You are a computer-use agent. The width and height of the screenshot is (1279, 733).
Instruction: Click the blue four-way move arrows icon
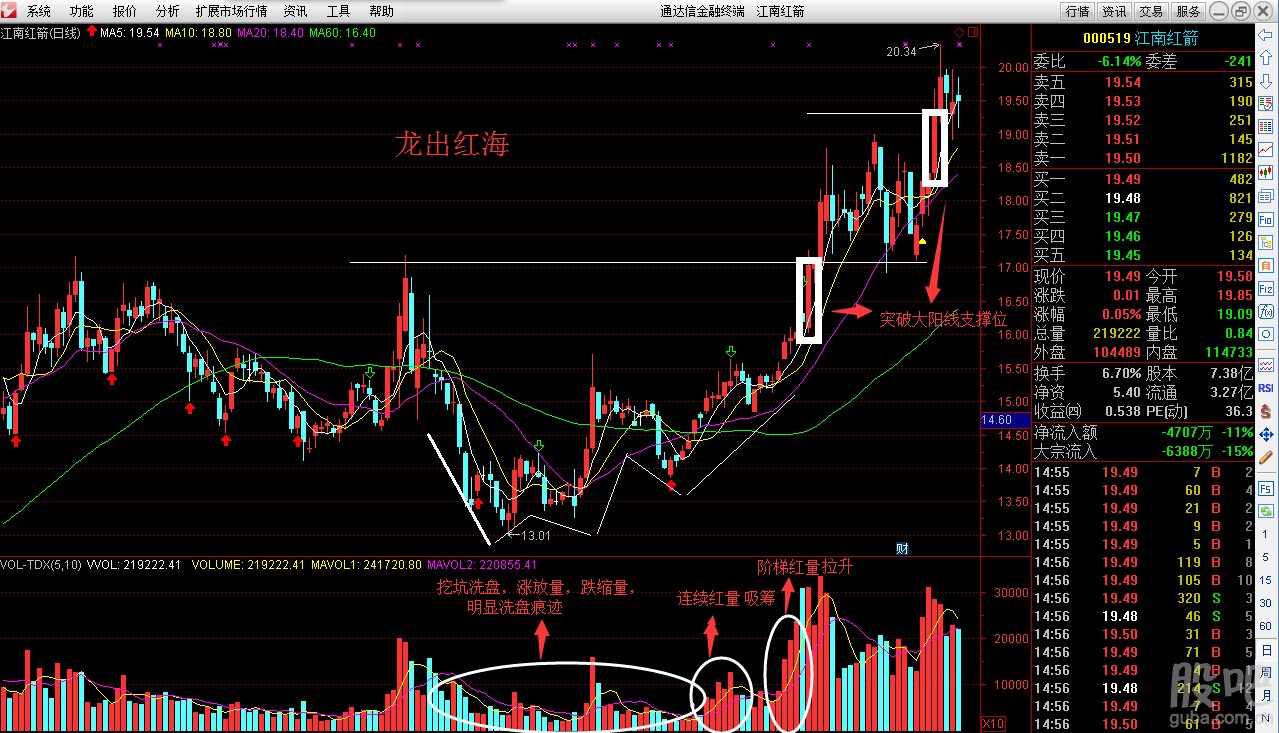[x=1266, y=433]
